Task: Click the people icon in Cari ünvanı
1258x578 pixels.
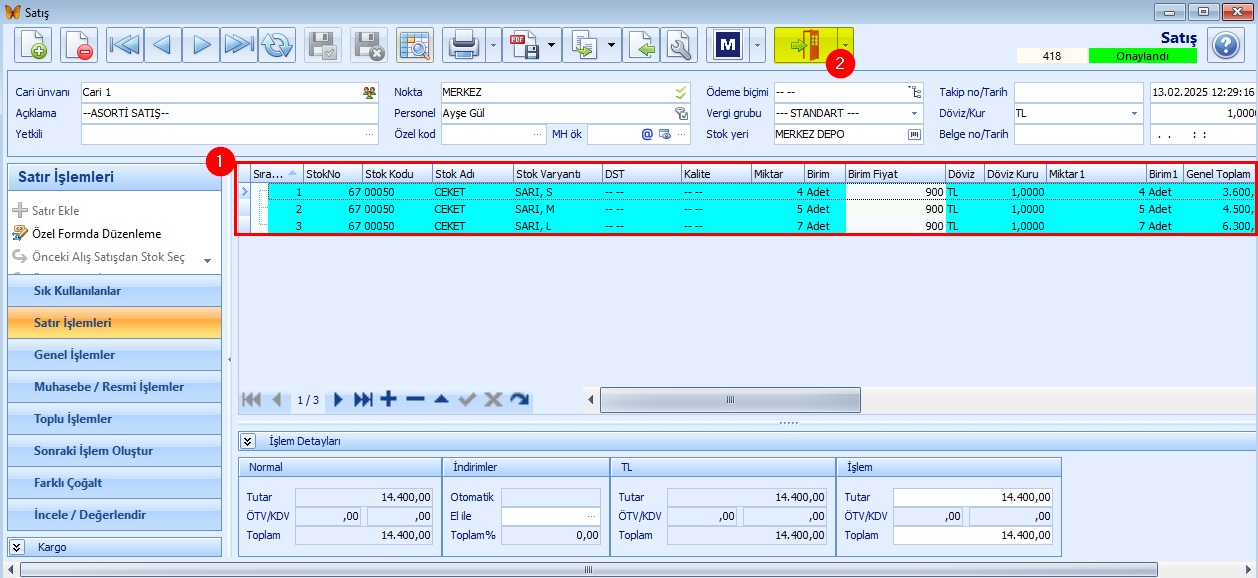Action: [x=370, y=92]
